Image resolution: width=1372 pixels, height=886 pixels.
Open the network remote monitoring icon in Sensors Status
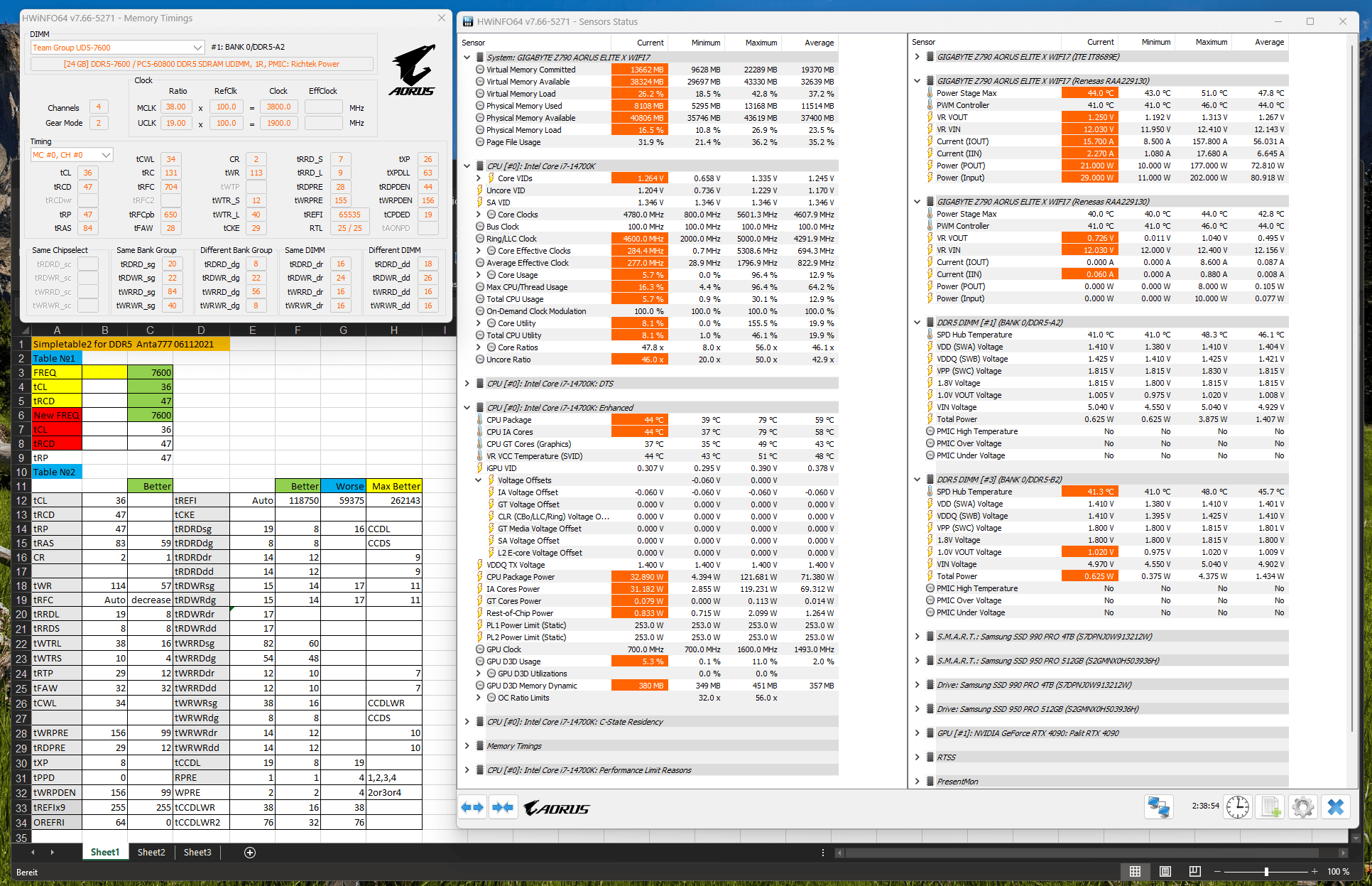pyautogui.click(x=1158, y=807)
